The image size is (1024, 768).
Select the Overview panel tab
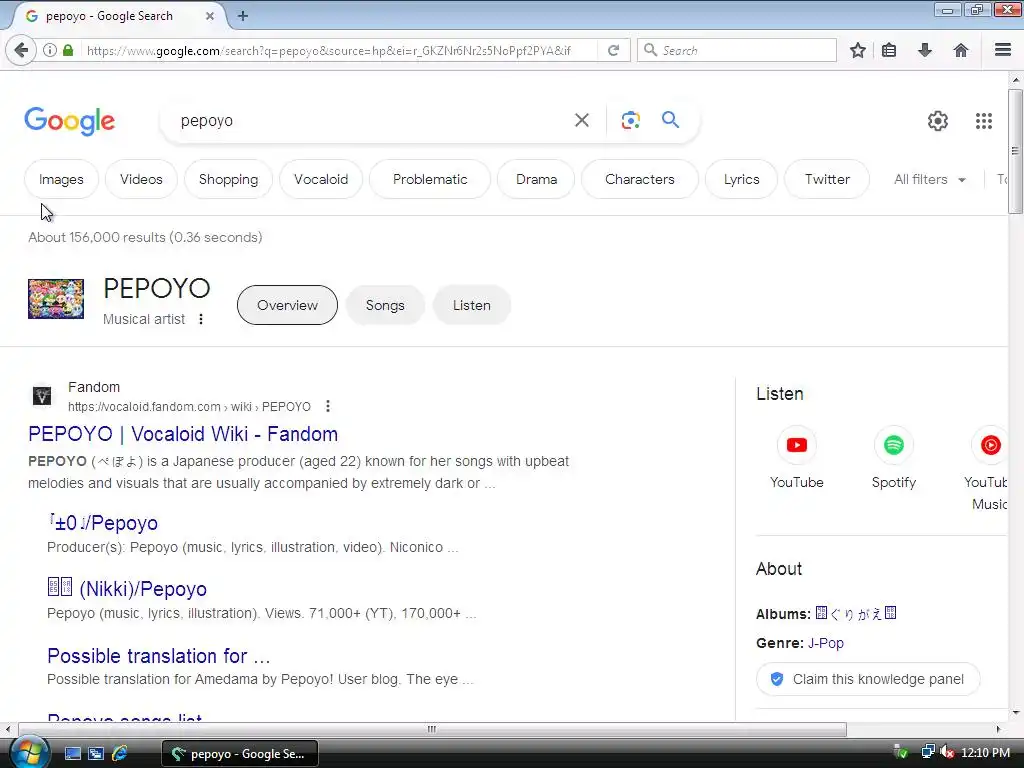pyautogui.click(x=287, y=305)
